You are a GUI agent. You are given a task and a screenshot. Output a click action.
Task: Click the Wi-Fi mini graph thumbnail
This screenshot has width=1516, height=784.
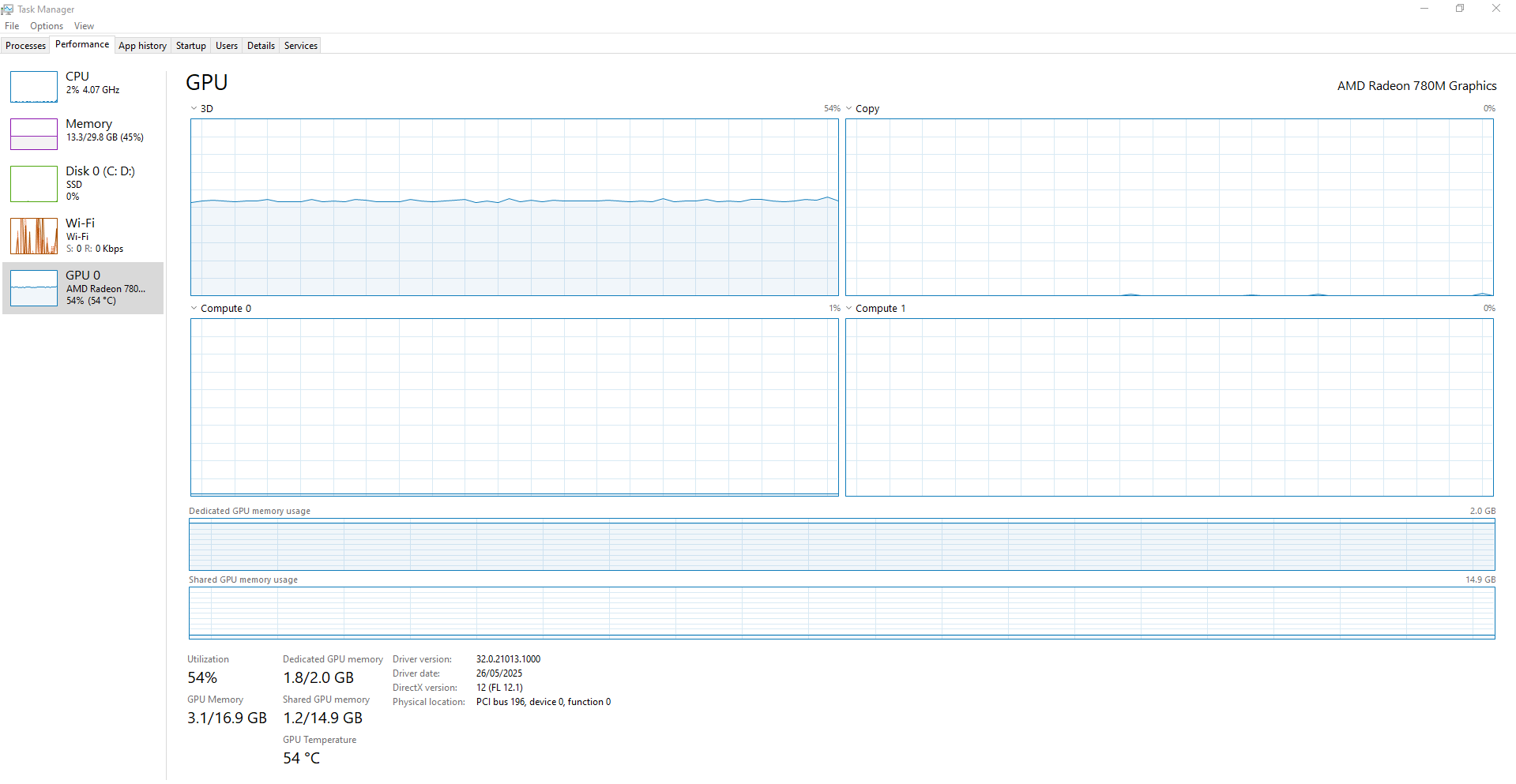point(34,236)
